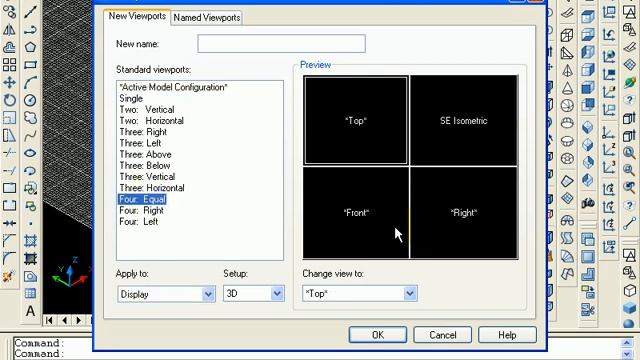640x360 pixels.
Task: Select Three: Horizontal viewport layout
Action: tap(152, 188)
